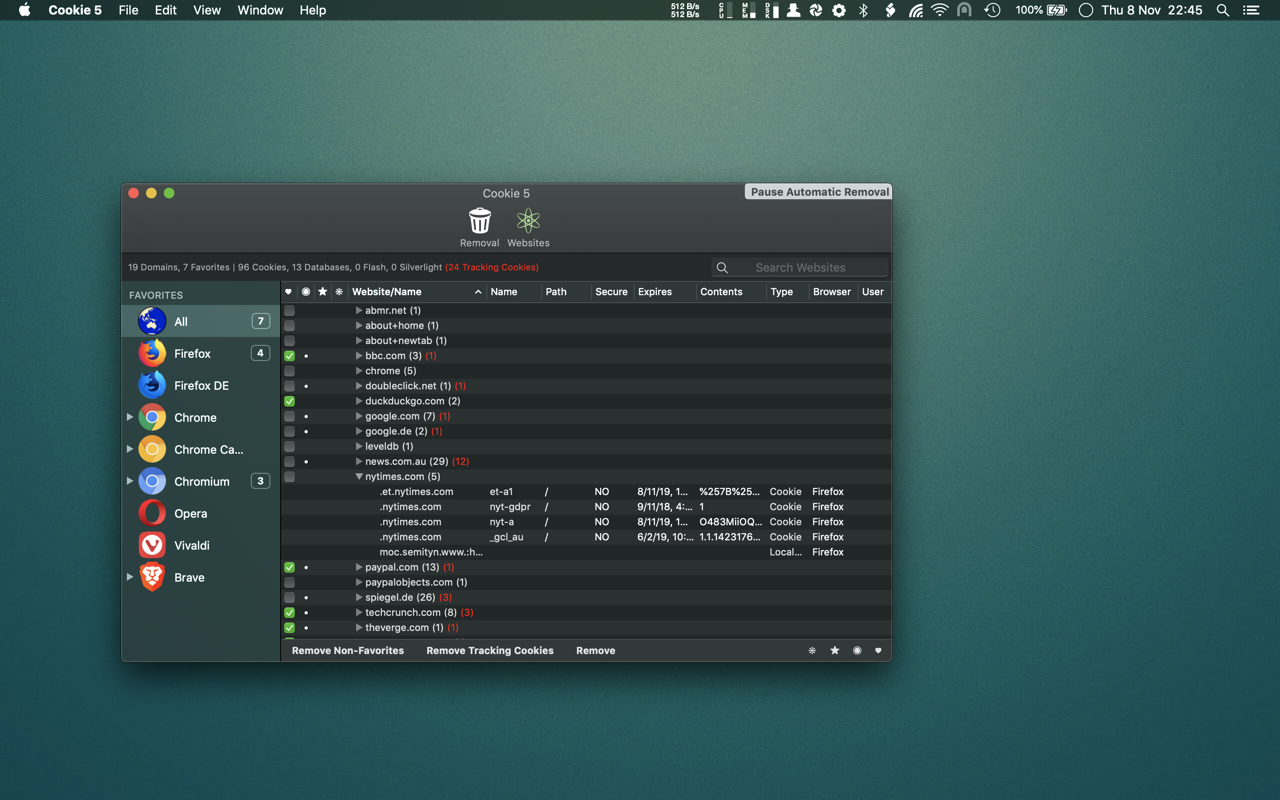Image resolution: width=1280 pixels, height=800 pixels.
Task: Open Notification Center list icon
Action: point(1251,10)
